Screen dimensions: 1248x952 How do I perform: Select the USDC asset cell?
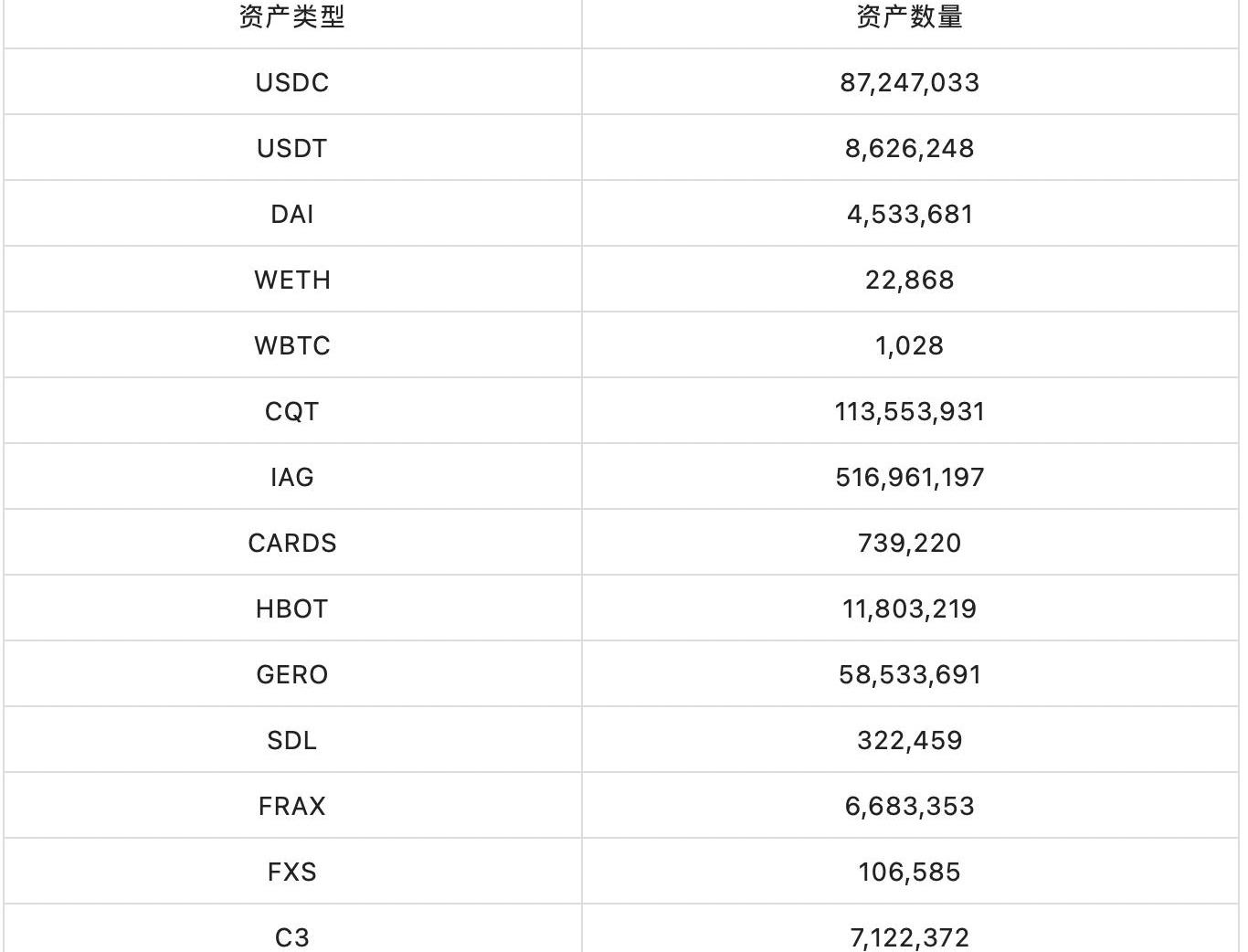[x=292, y=82]
